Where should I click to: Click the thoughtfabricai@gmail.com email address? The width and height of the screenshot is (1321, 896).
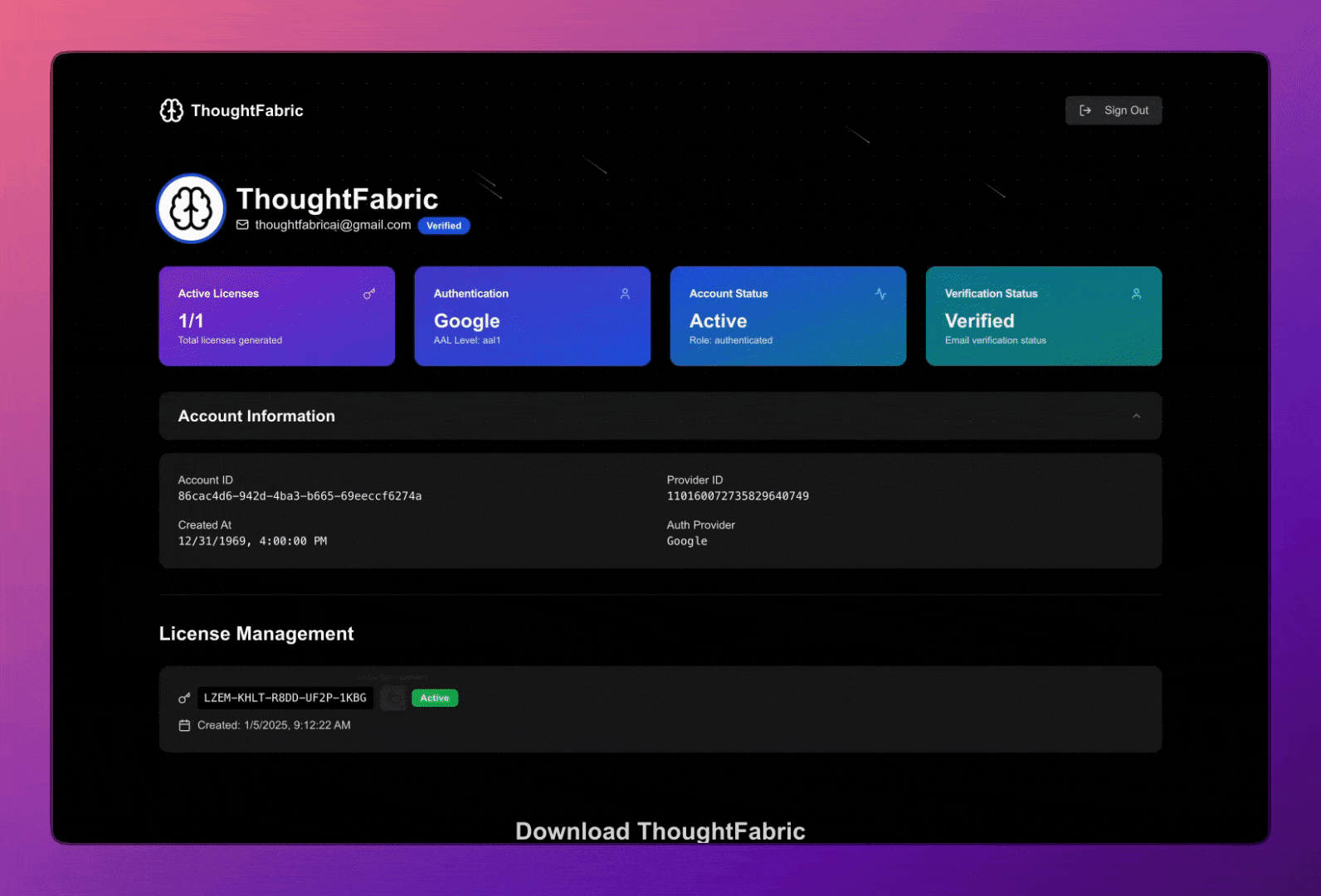(x=333, y=225)
